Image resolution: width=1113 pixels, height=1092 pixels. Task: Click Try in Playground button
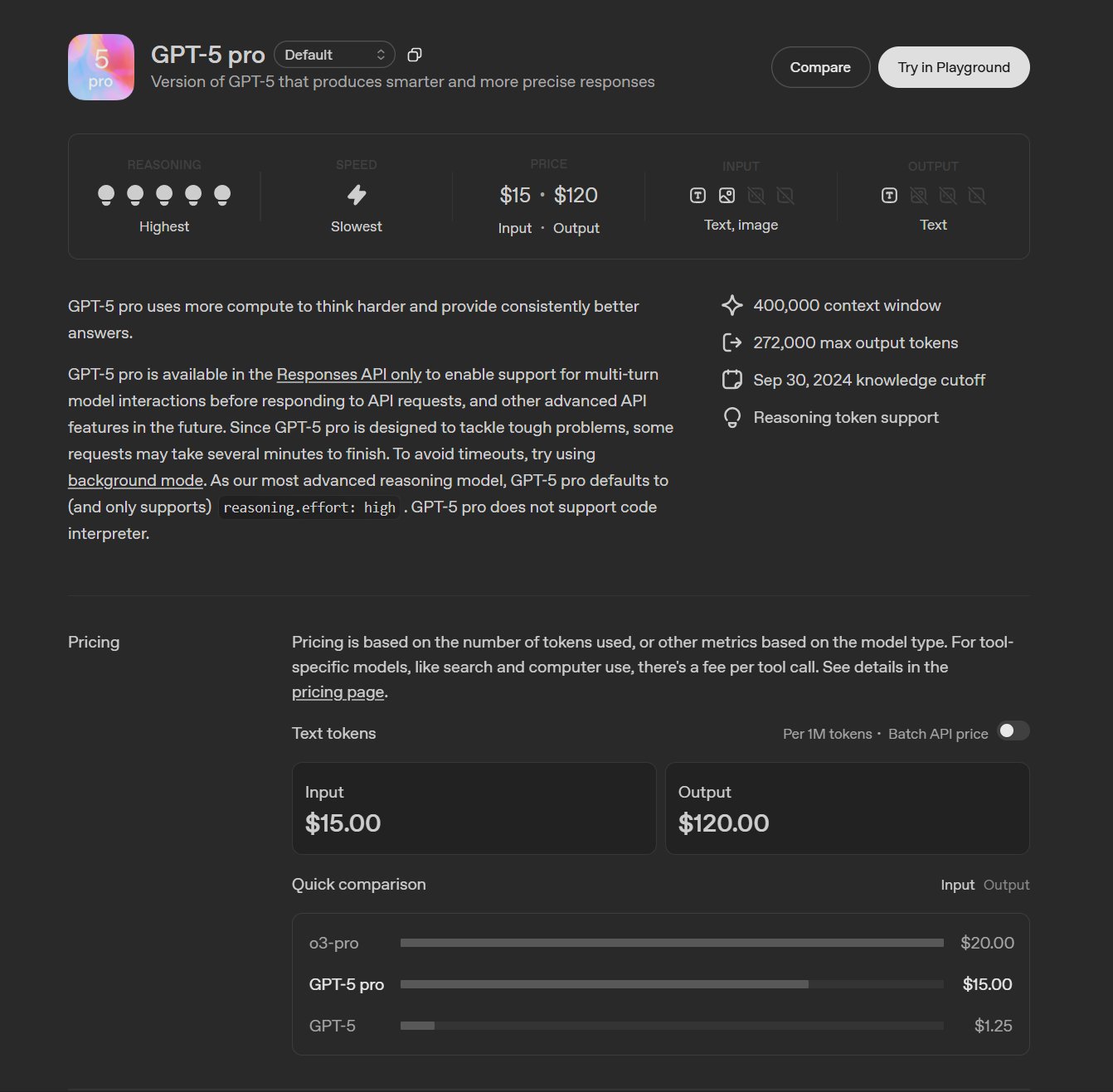pos(954,67)
